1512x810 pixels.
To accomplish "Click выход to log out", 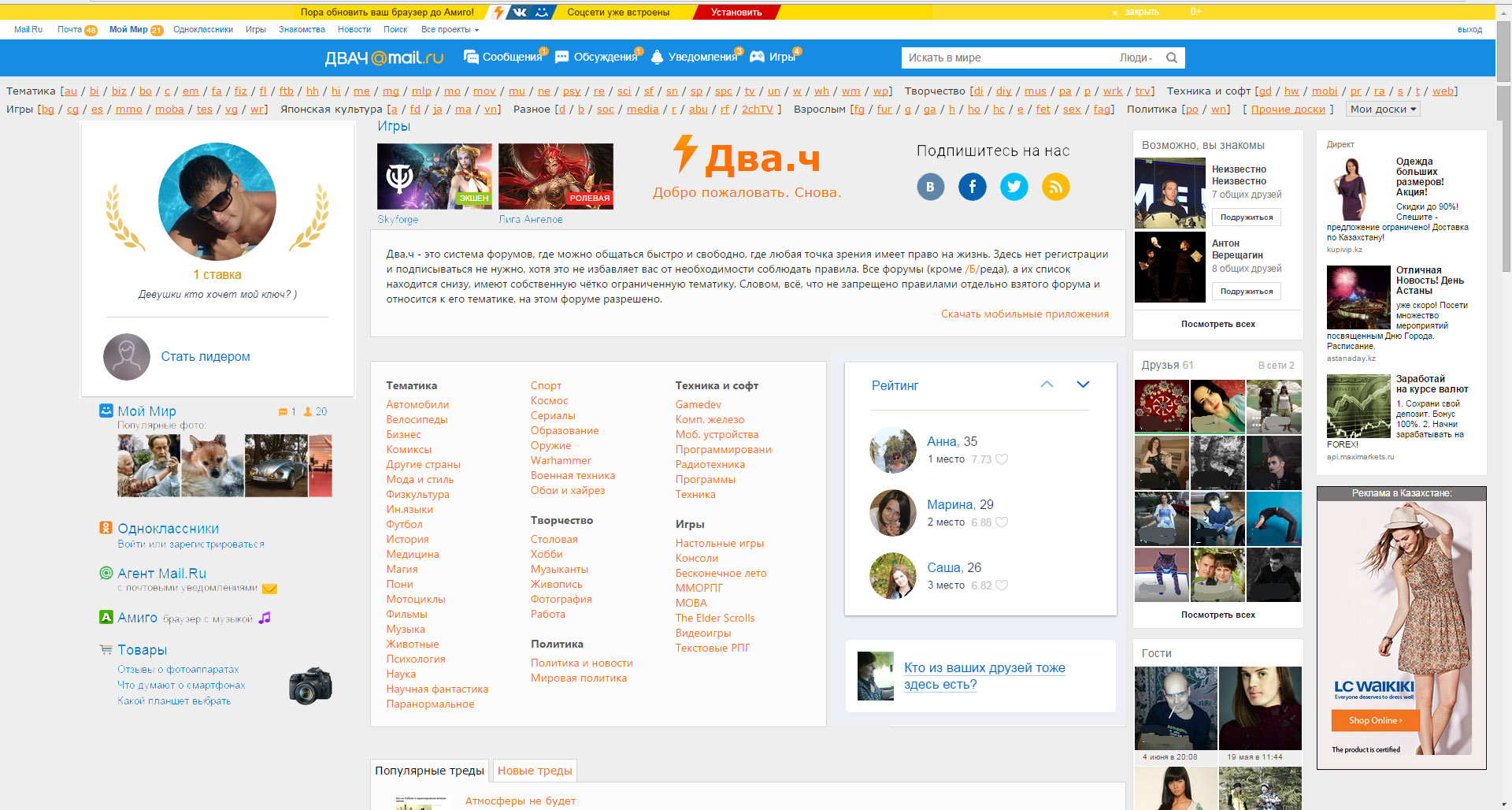I will pyautogui.click(x=1469, y=30).
